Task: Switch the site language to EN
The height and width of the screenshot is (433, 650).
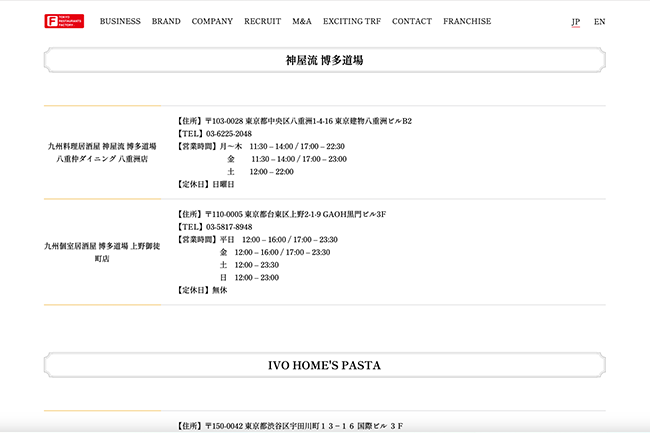Action: (599, 22)
